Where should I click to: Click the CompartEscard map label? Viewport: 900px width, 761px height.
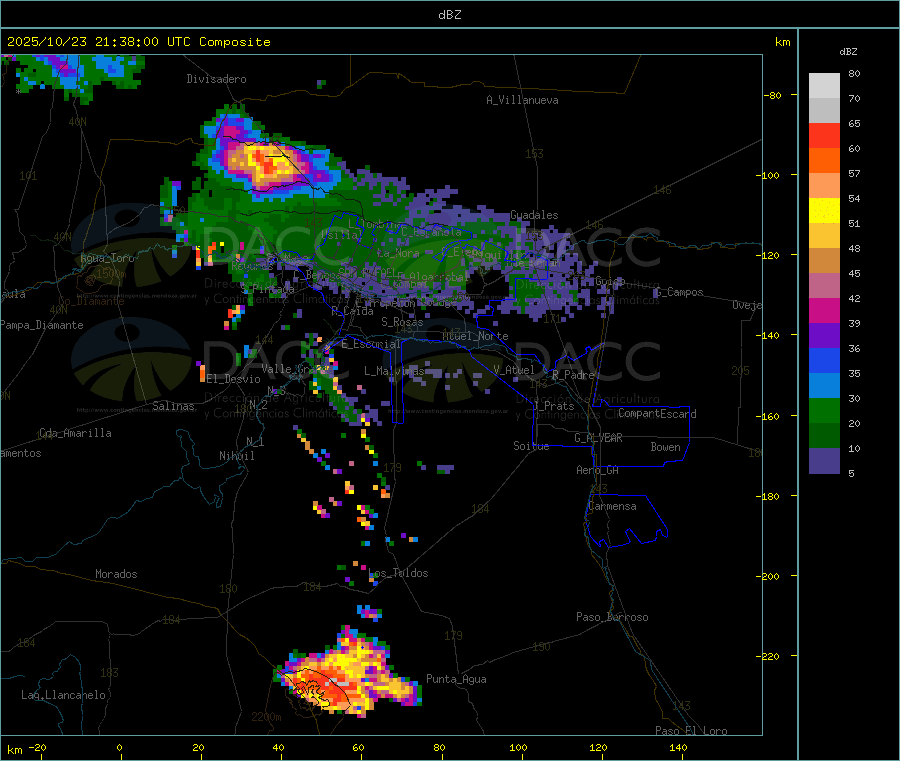[657, 414]
